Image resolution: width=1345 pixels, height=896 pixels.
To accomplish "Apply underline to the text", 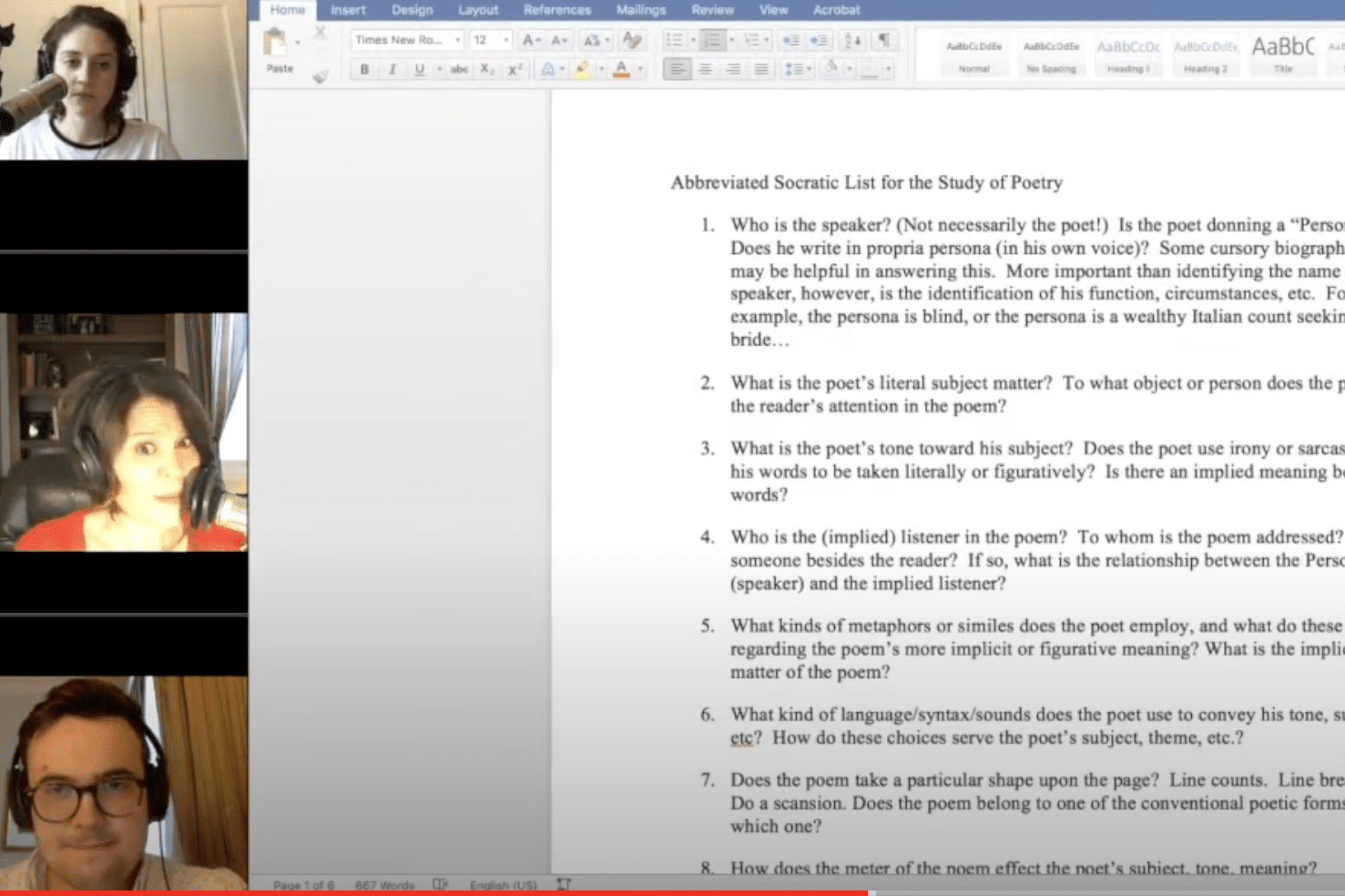I will (x=421, y=69).
